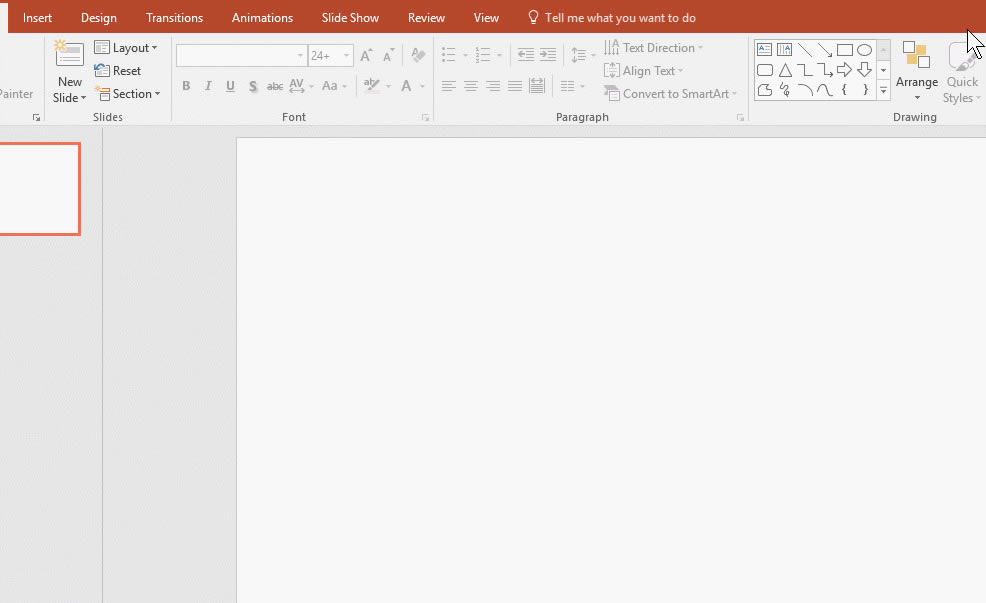986x603 pixels.
Task: Go to the Review tab
Action: tap(426, 18)
